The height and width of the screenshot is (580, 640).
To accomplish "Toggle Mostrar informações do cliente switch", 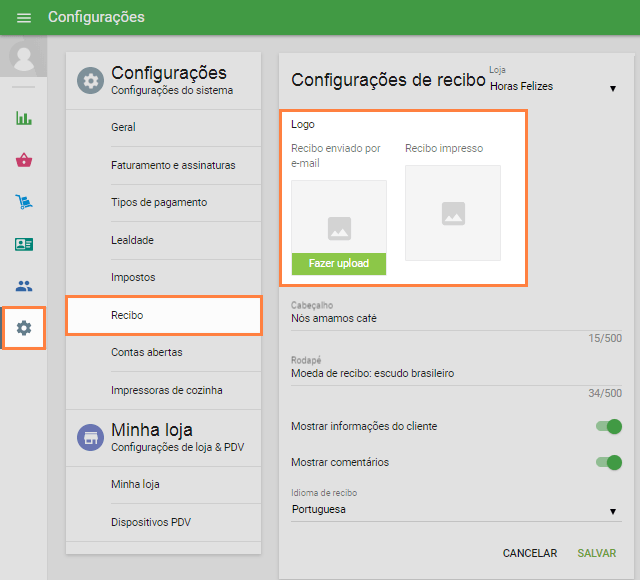I will coord(609,427).
